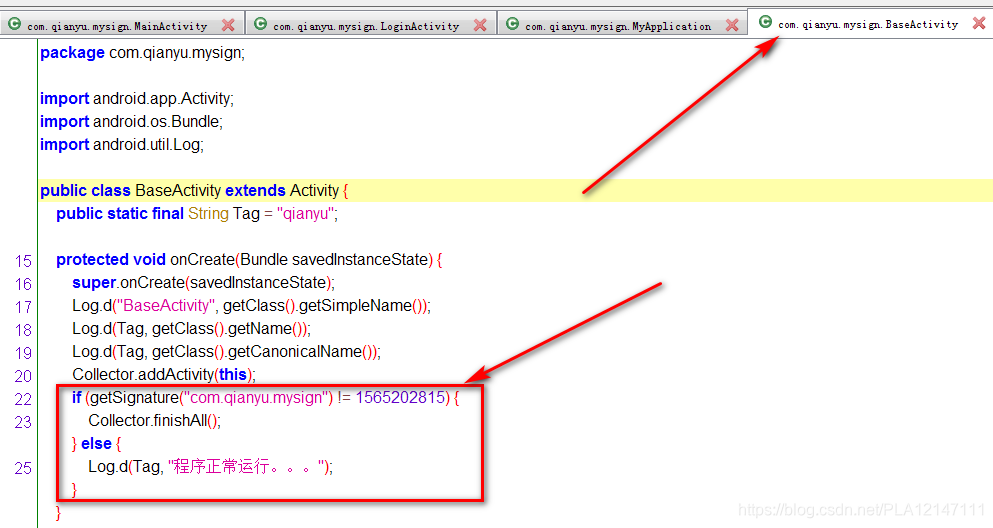Close the BaseActivity tab
993x528 pixels.
point(979,23)
